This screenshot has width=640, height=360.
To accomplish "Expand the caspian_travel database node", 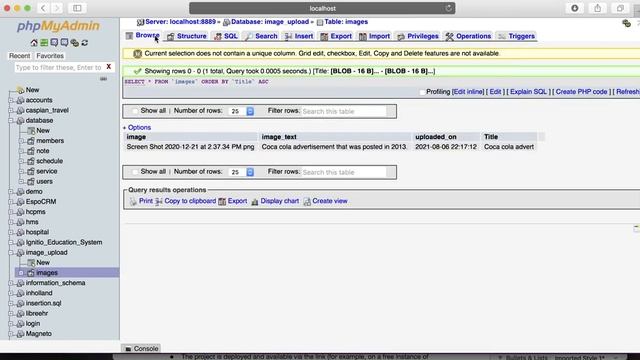I will click(11, 110).
